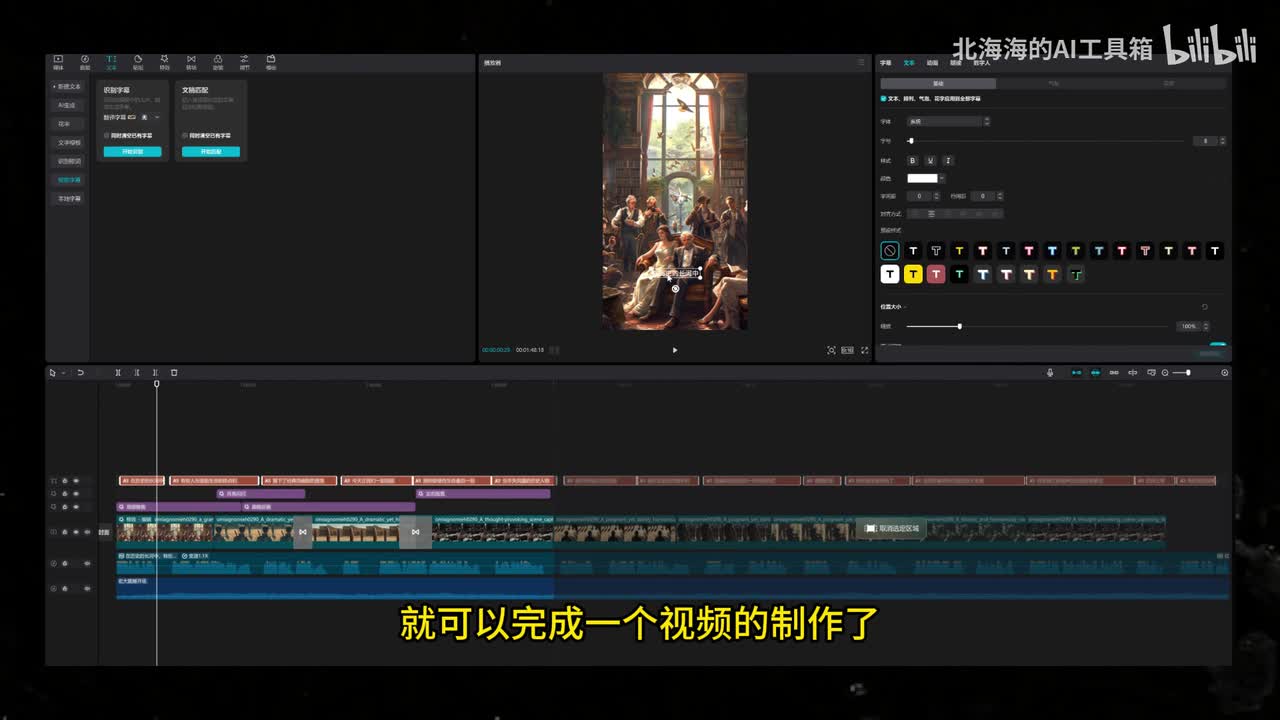Click the fullscreen icon in preview panel
This screenshot has height=720, width=1280.
[865, 350]
